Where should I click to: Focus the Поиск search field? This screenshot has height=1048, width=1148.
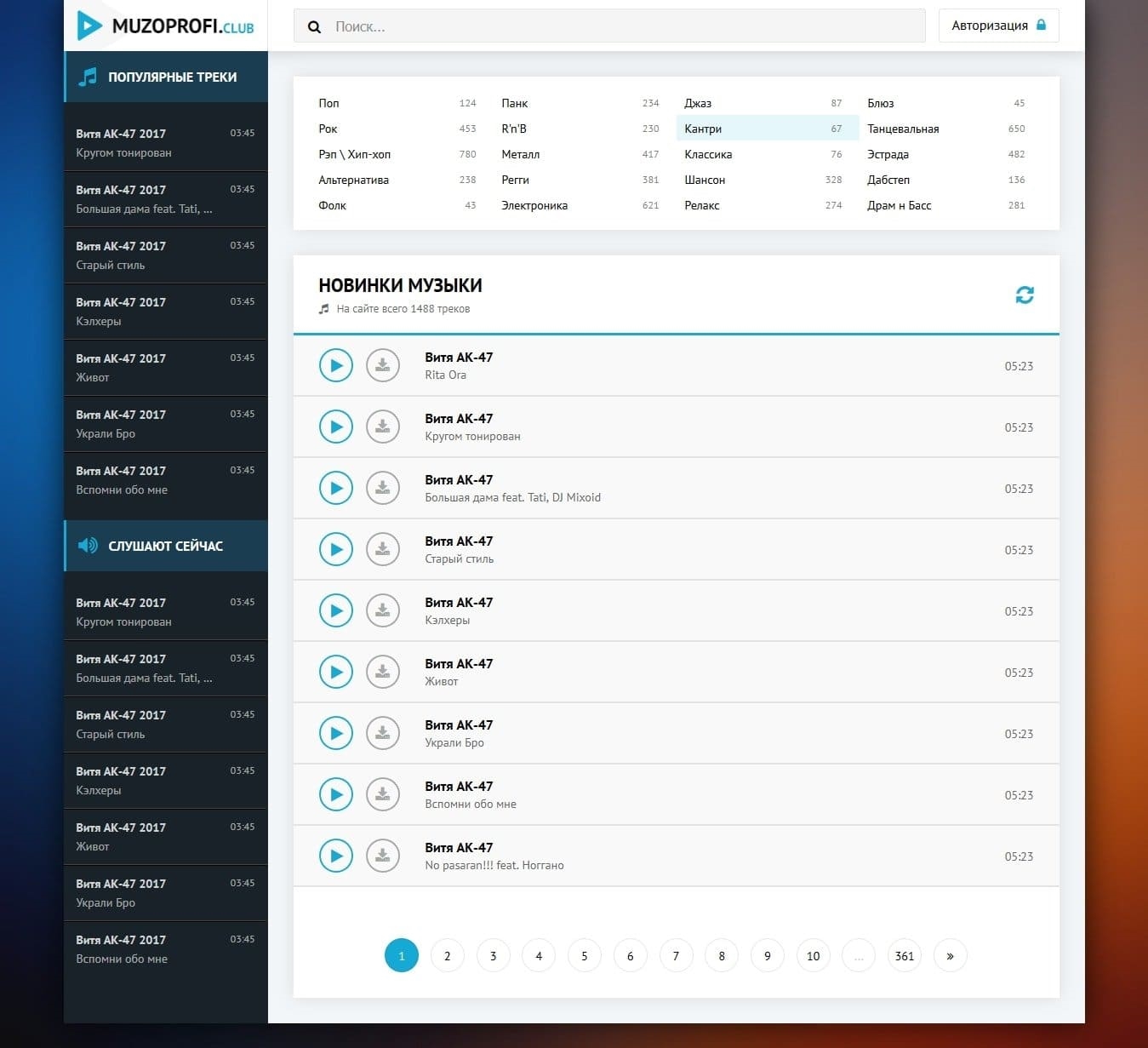tap(609, 26)
